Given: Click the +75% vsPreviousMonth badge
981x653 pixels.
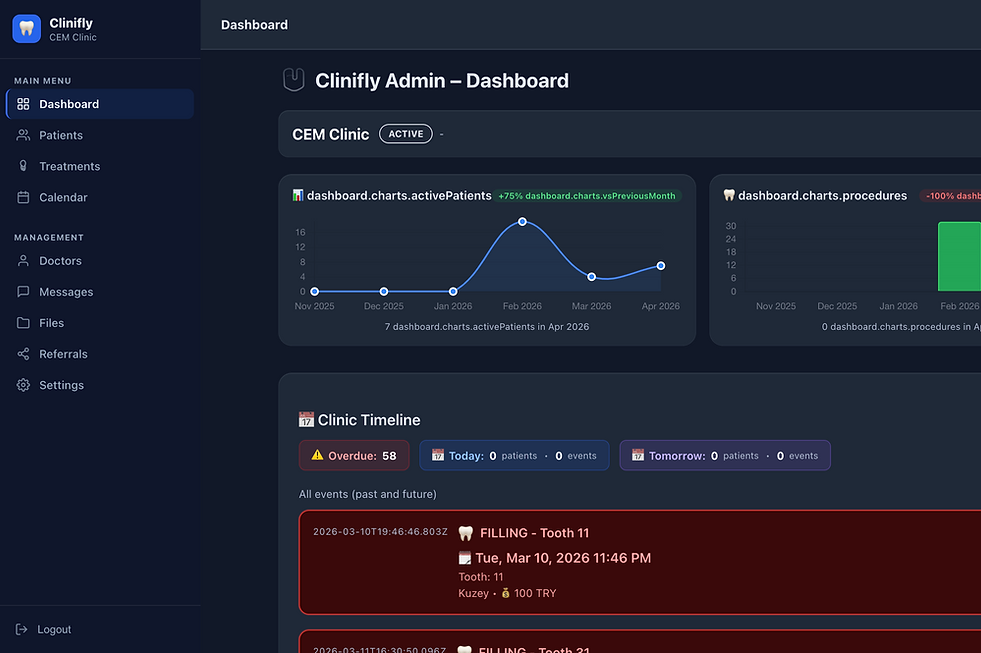Looking at the screenshot, I should 587,196.
